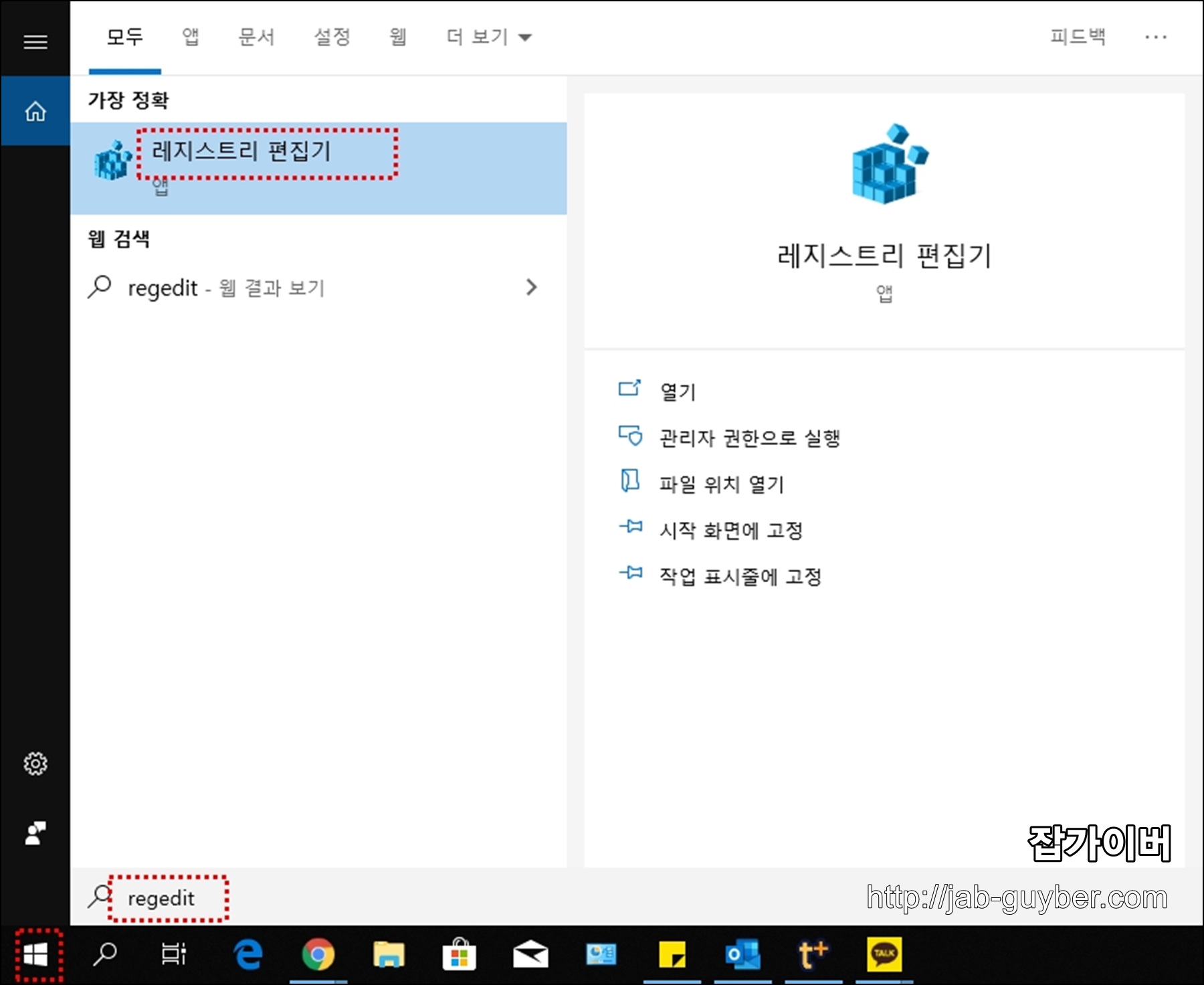
Task: Toggle 시작 화면에 고정 for Registry Editor
Action: coord(730,531)
